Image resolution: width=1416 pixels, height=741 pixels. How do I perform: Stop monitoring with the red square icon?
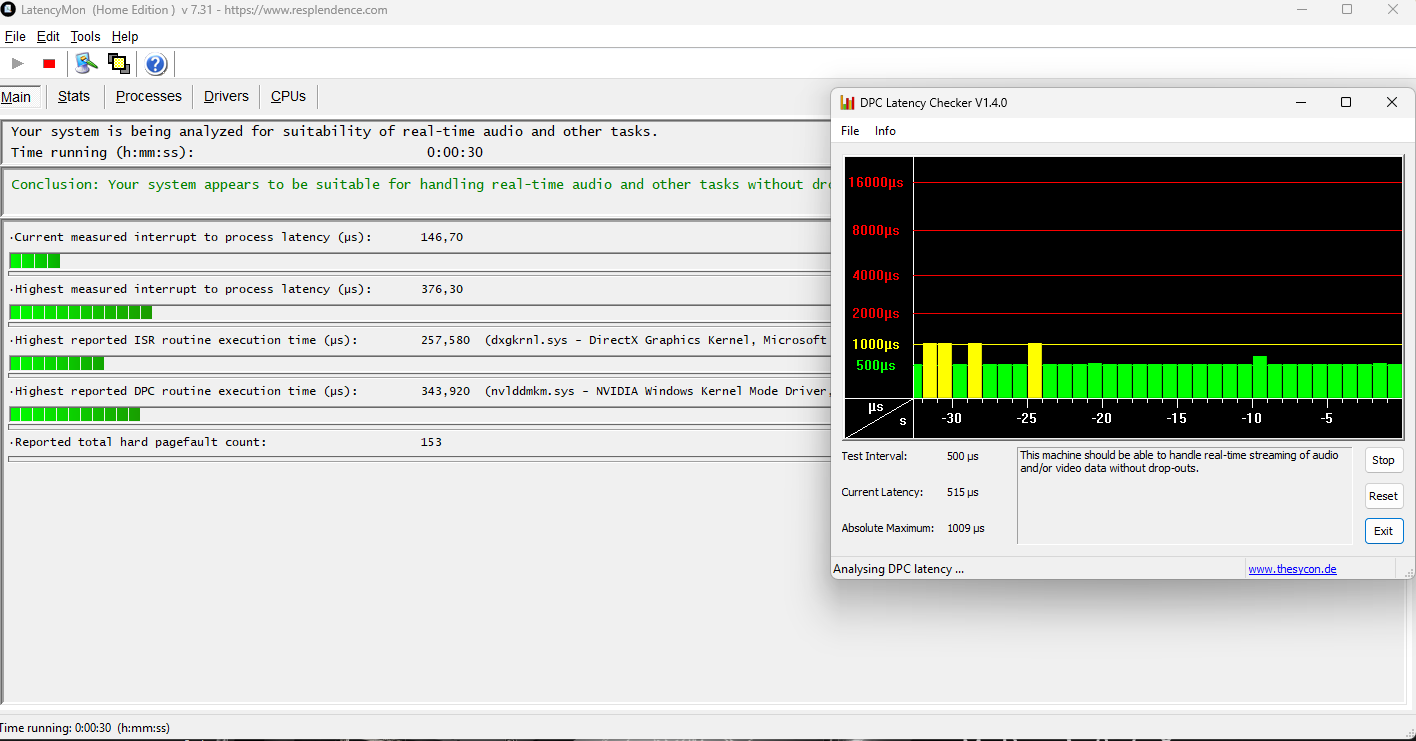coord(49,64)
